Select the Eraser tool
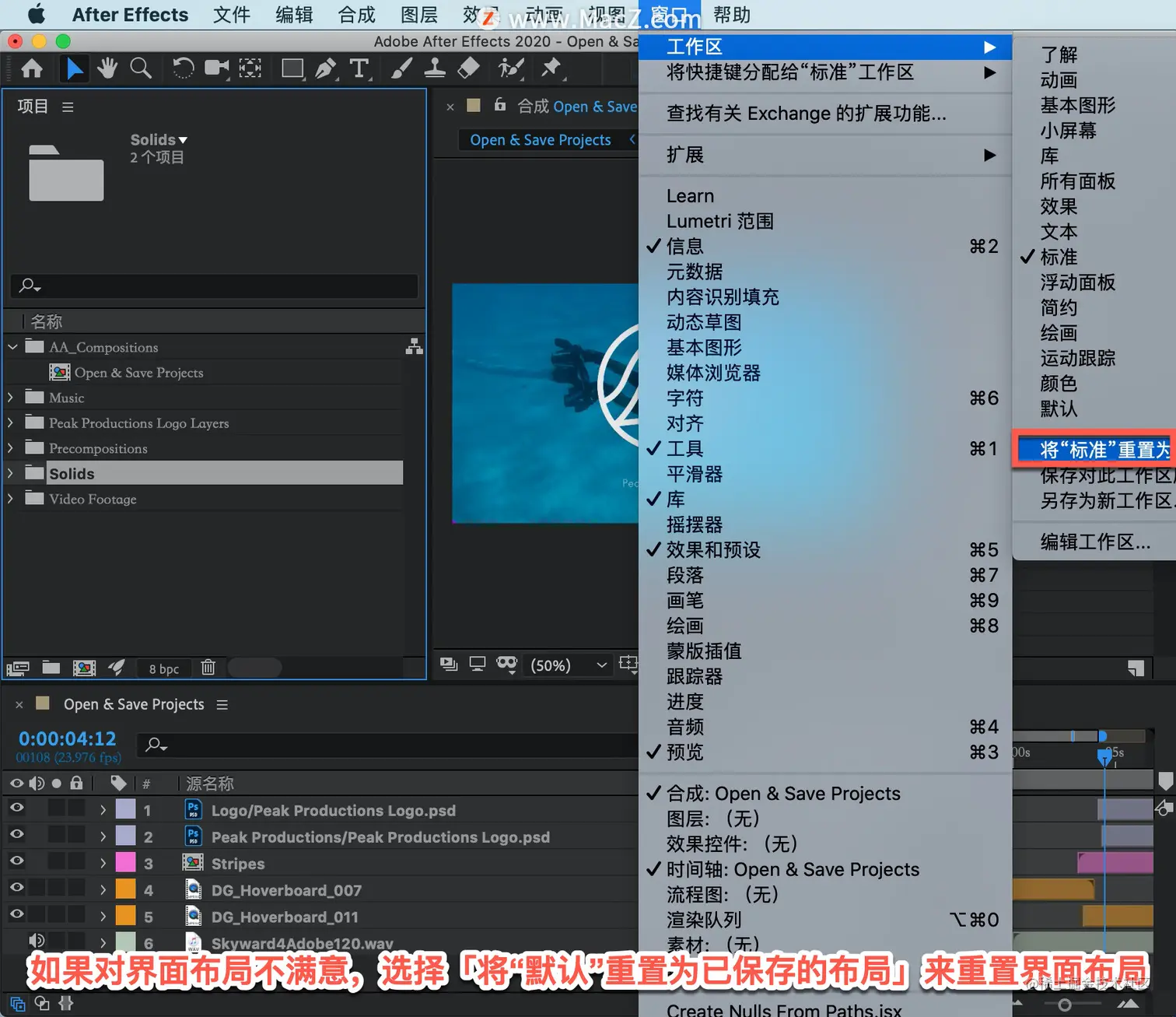This screenshot has width=1176, height=1017. [x=468, y=68]
